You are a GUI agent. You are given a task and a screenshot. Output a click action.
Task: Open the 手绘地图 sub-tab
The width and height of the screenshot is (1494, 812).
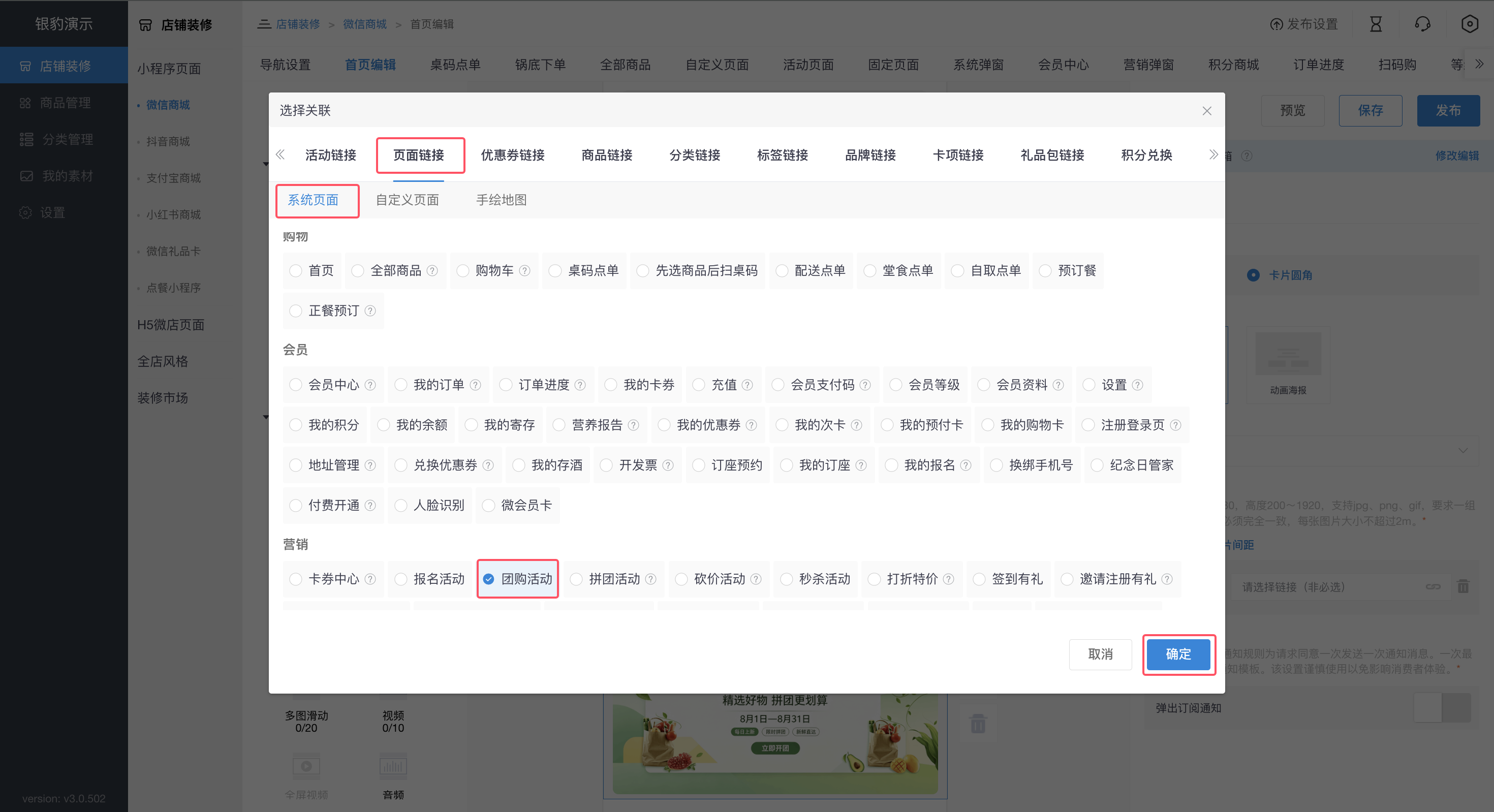501,200
